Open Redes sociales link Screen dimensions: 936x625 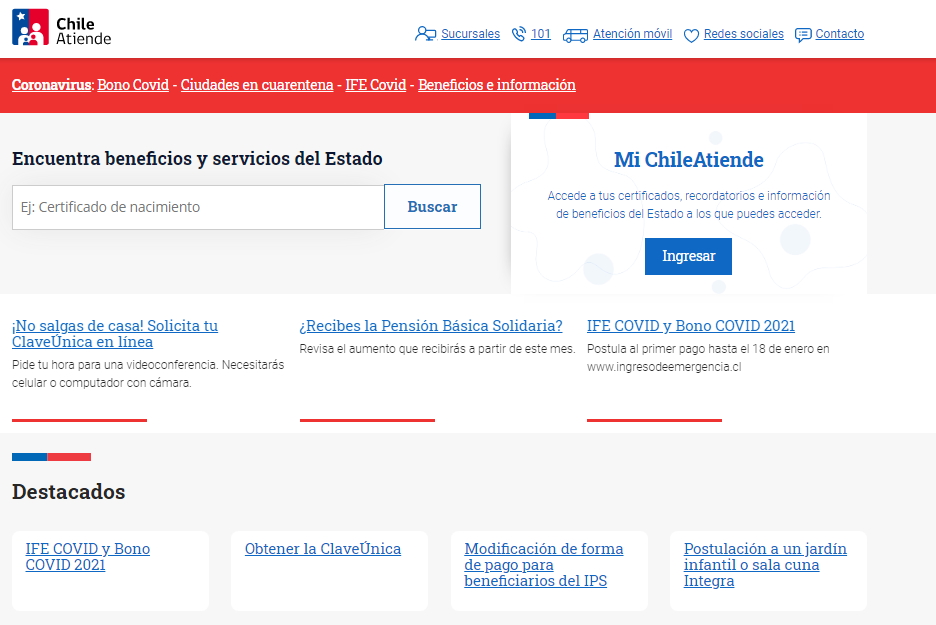point(744,34)
